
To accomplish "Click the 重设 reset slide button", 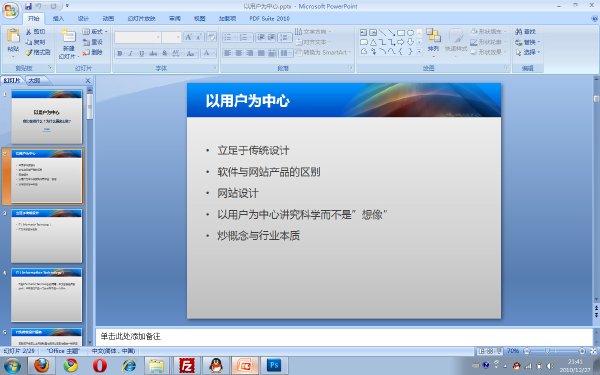I will point(93,42).
